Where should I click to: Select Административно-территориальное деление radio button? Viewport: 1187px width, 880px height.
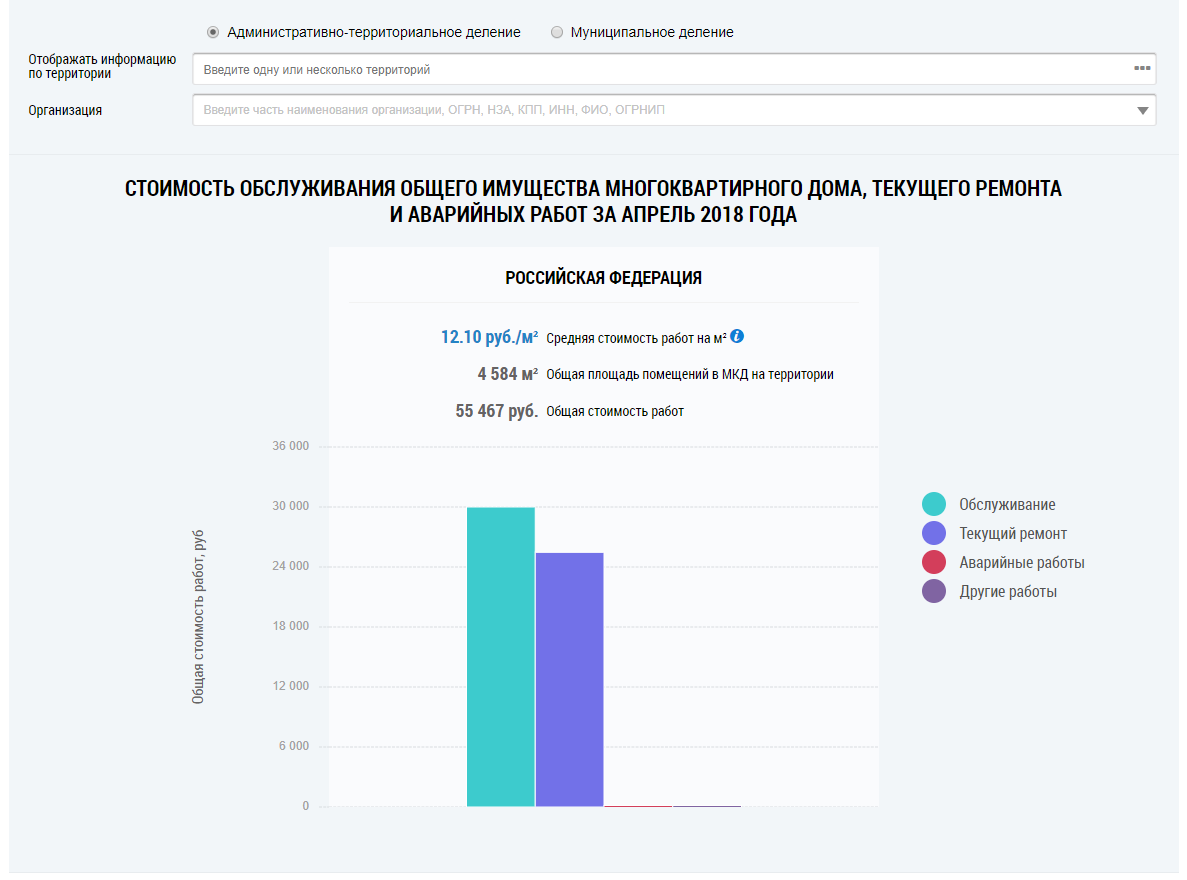[x=213, y=32]
